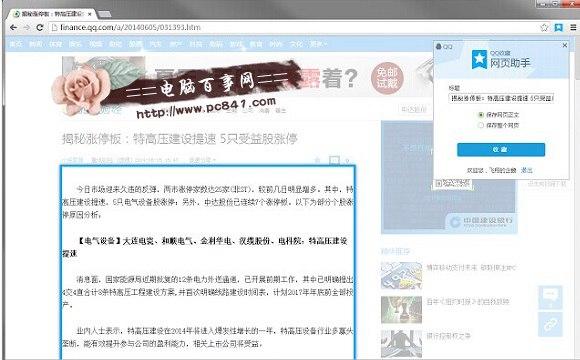Click the first item in the site nav bar

pyautogui.click(x=15, y=44)
